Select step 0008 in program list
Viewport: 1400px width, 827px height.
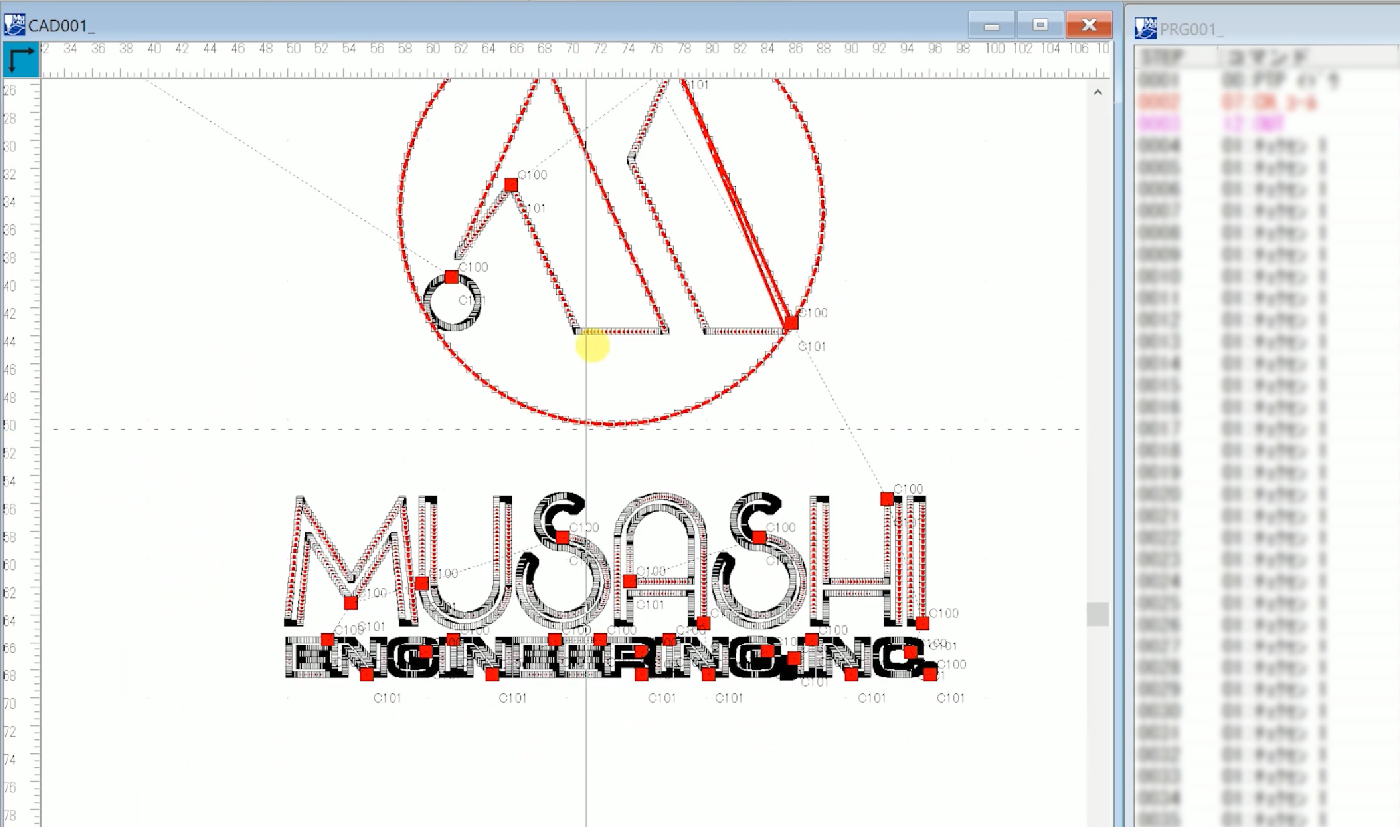(x=1267, y=232)
